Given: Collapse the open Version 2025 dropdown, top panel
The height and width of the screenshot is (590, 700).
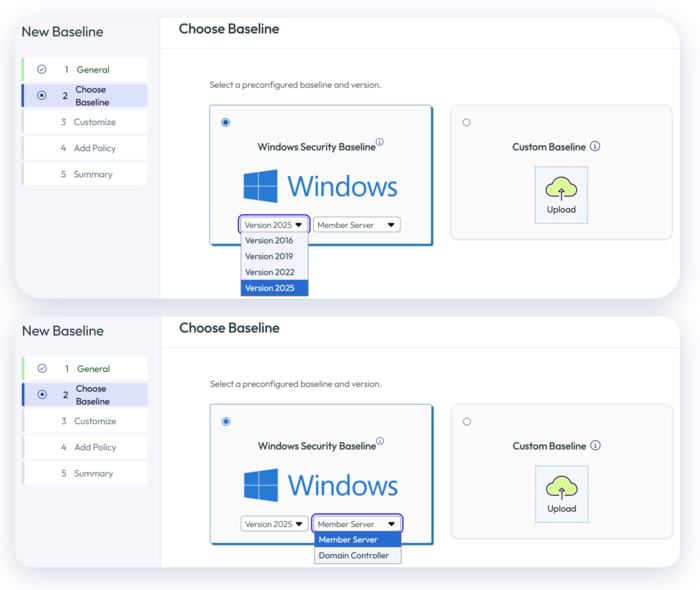Looking at the screenshot, I should pos(274,224).
